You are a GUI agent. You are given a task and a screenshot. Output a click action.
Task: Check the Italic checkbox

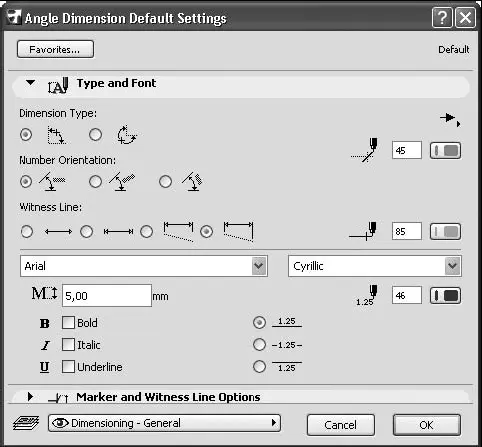point(68,345)
